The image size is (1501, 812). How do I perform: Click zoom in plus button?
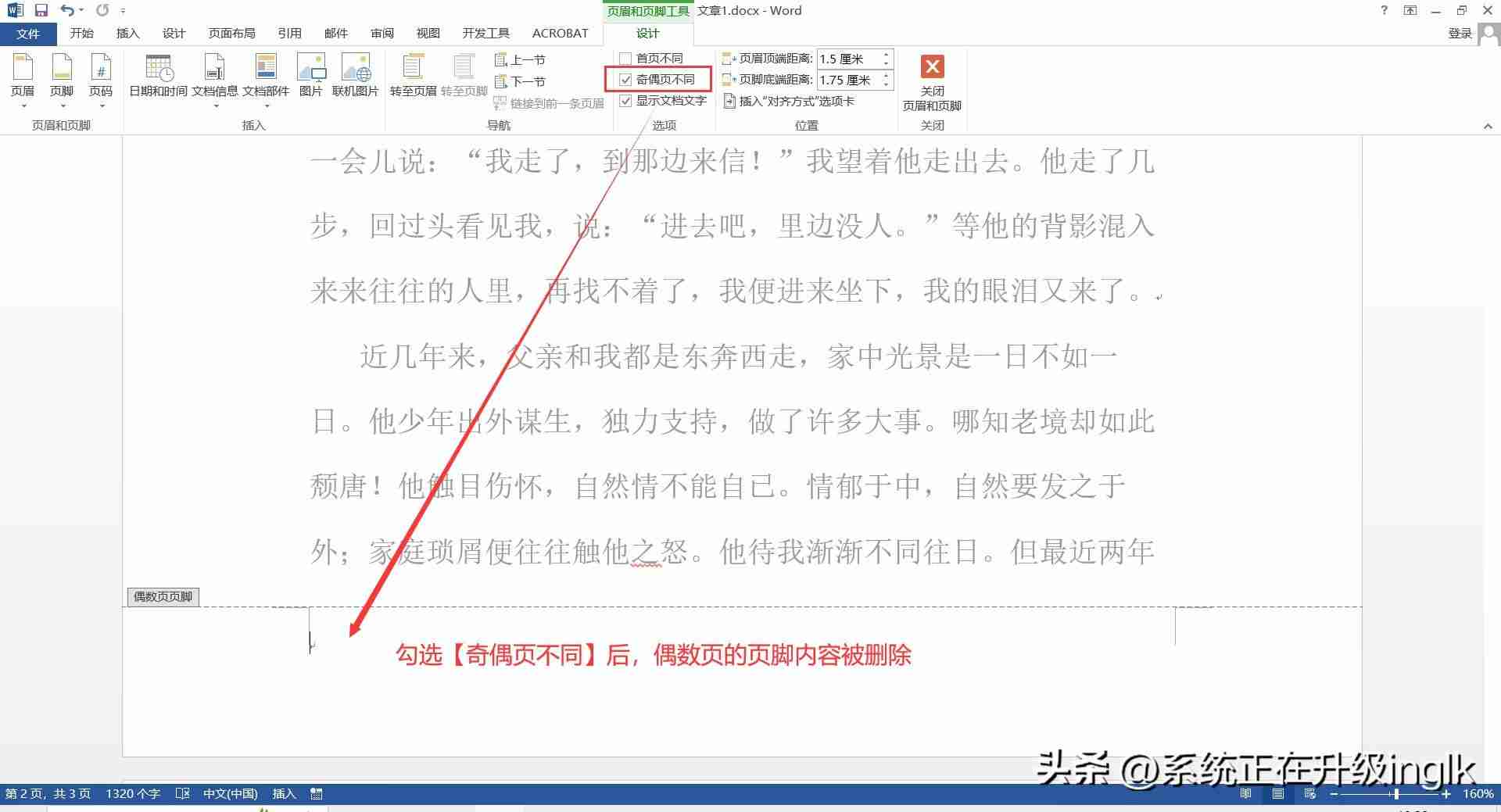pos(1445,793)
